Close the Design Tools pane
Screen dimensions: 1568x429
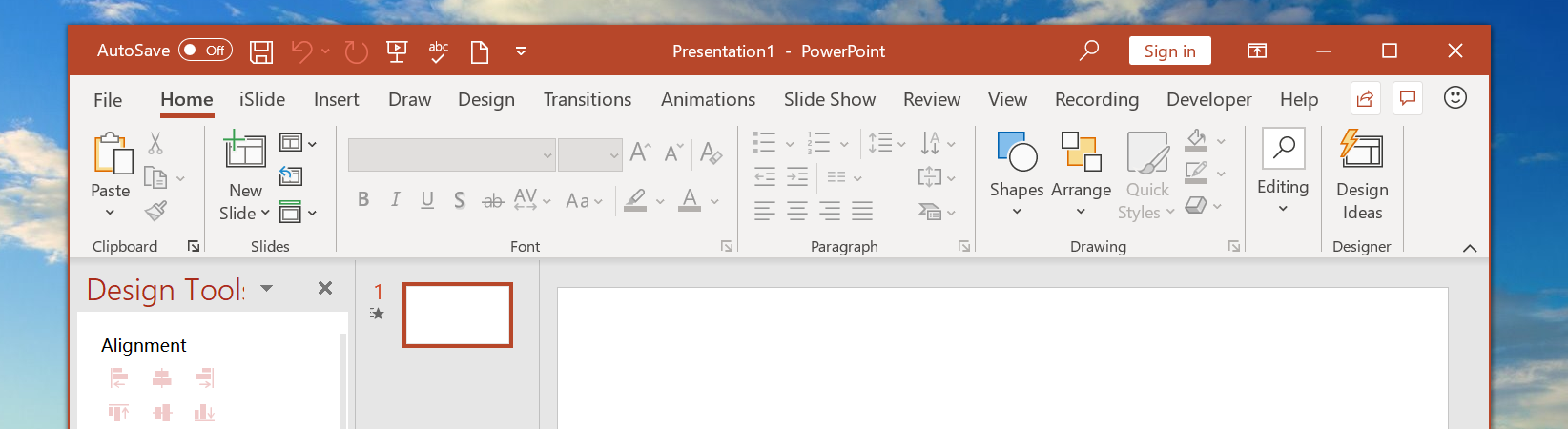click(325, 288)
